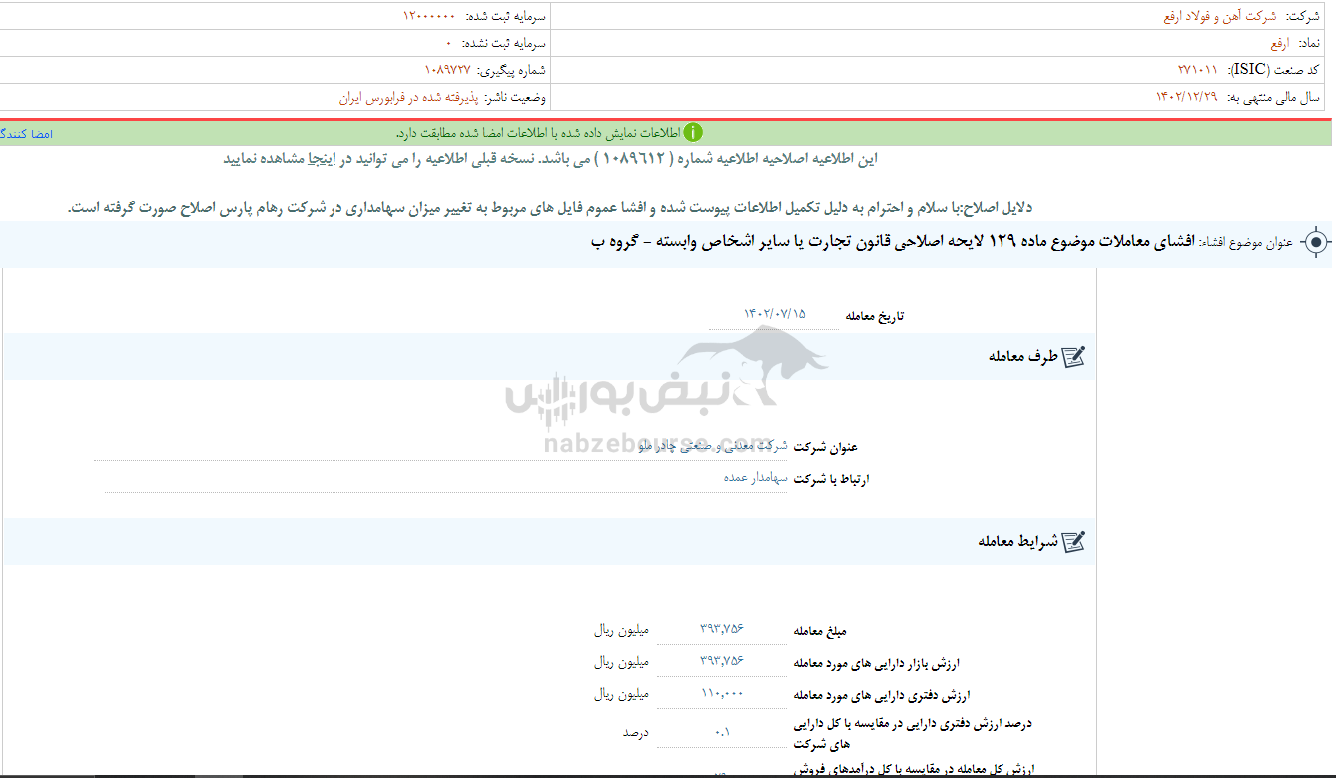Click relationship value سهامدار عمده
The width and height of the screenshot is (1336, 778).
pyautogui.click(x=756, y=478)
